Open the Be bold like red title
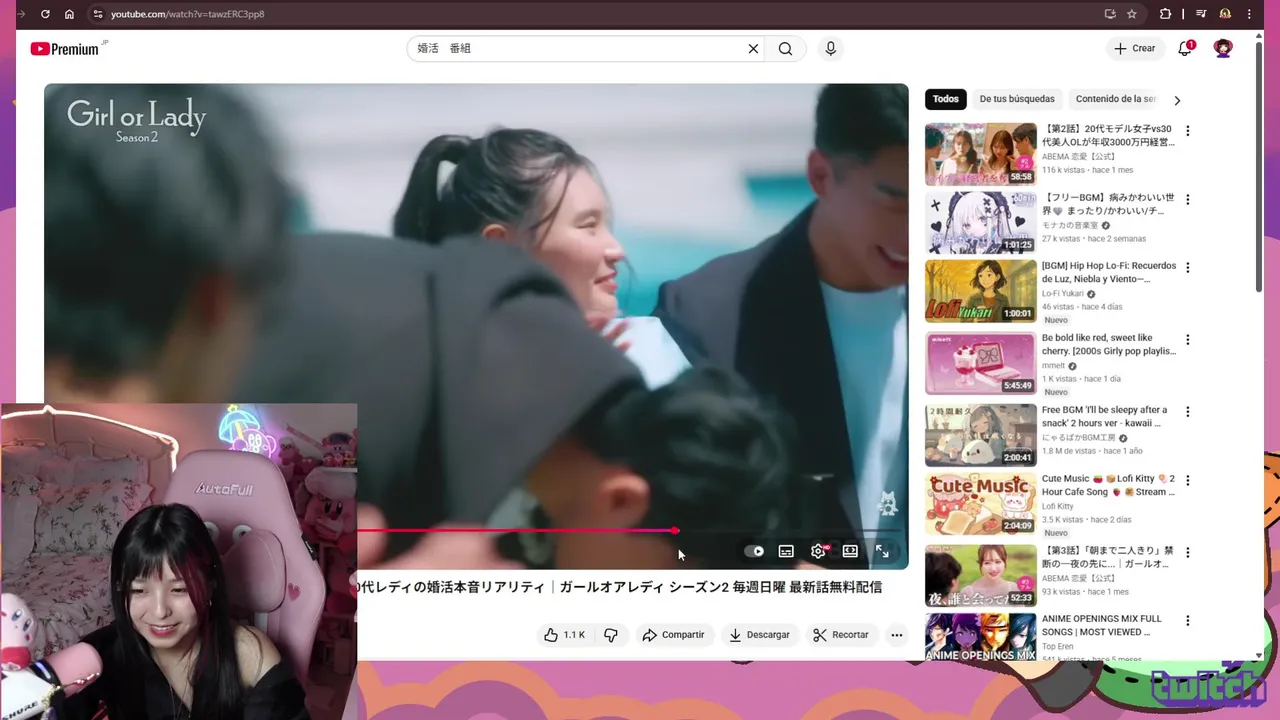1280x720 pixels. point(1109,345)
